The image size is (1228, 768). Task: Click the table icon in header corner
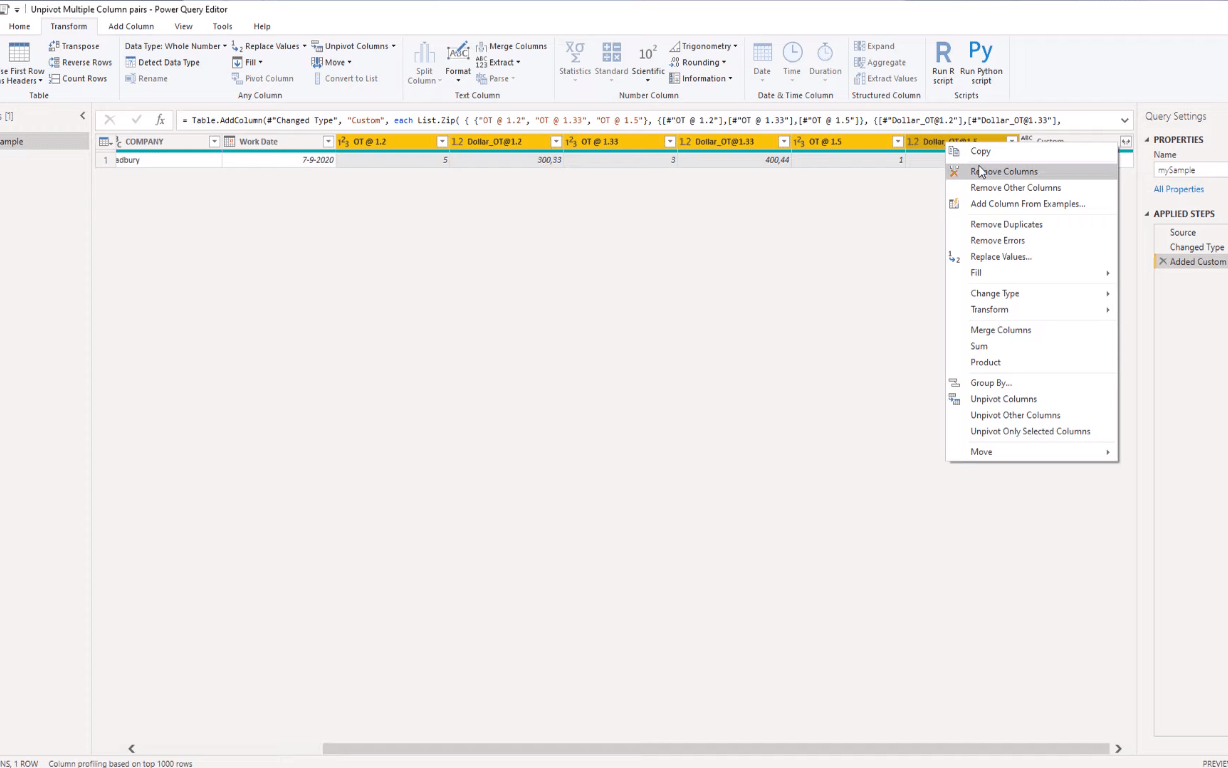tap(104, 142)
